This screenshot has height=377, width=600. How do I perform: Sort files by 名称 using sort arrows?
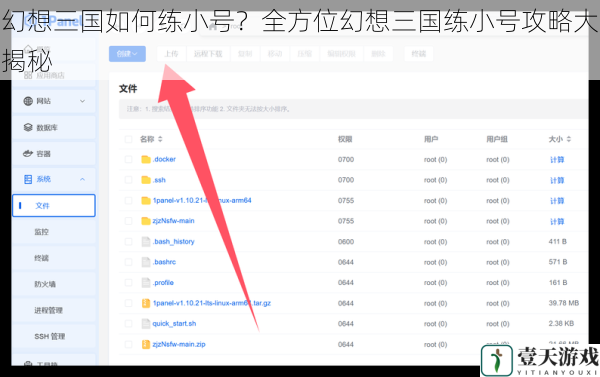pyautogui.click(x=160, y=139)
